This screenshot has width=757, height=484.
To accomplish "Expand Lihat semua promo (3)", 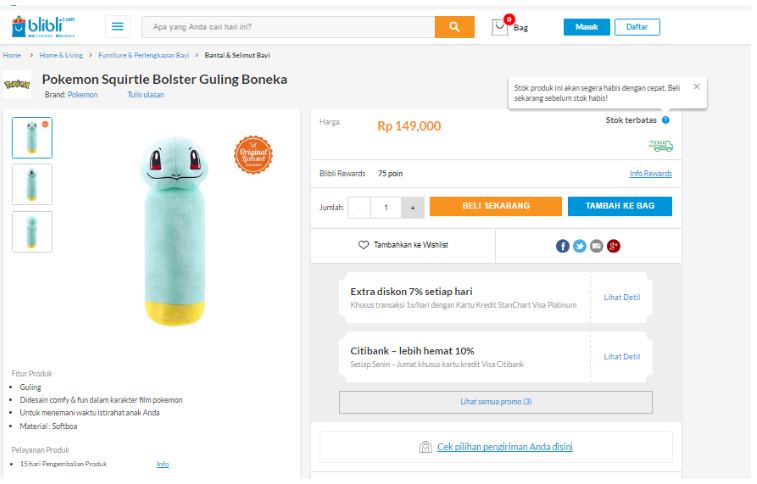I will point(495,402).
